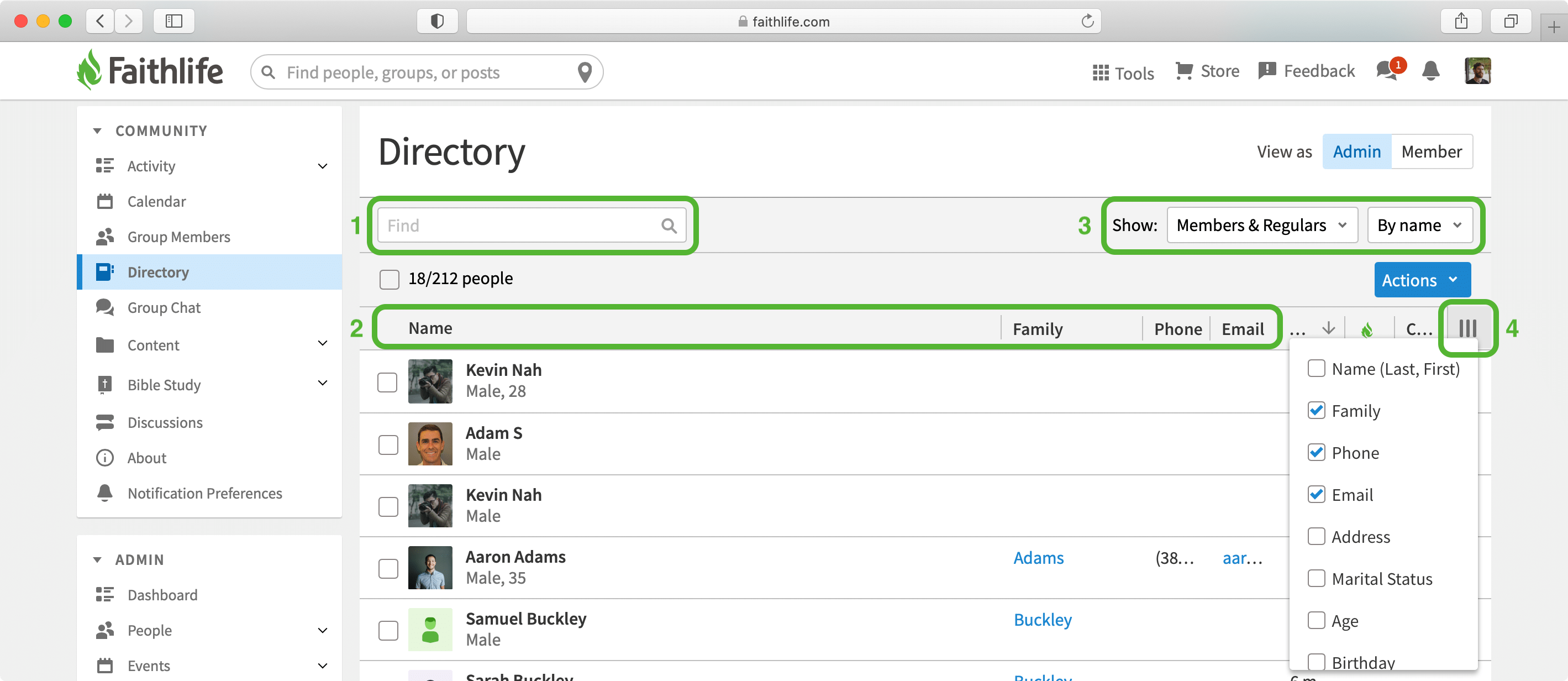The height and width of the screenshot is (681, 1568).
Task: Sort by the Name column header
Action: tap(430, 328)
